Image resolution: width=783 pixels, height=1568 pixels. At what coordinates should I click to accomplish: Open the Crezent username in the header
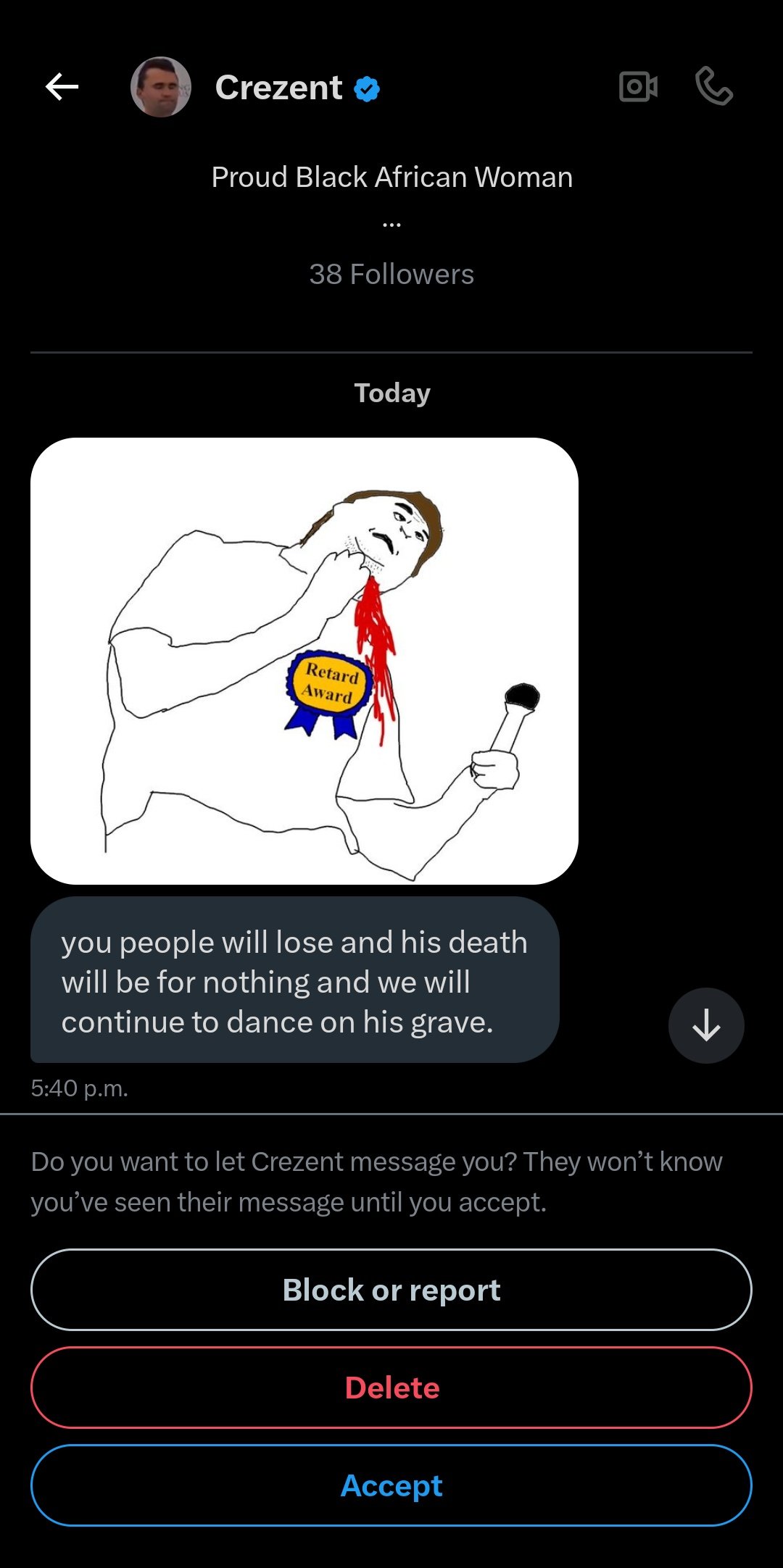click(x=278, y=88)
